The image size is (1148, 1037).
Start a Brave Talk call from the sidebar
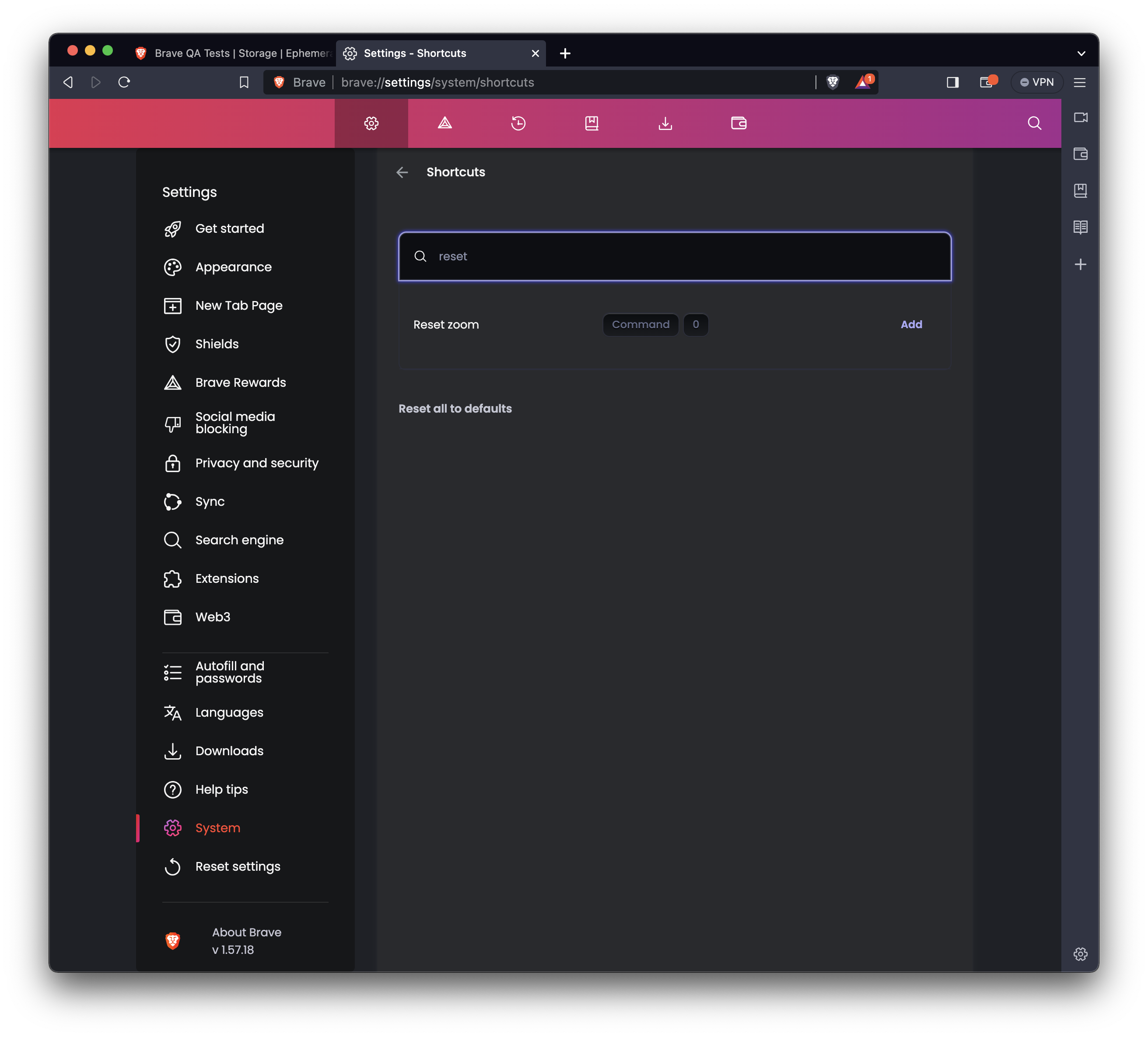point(1080,118)
